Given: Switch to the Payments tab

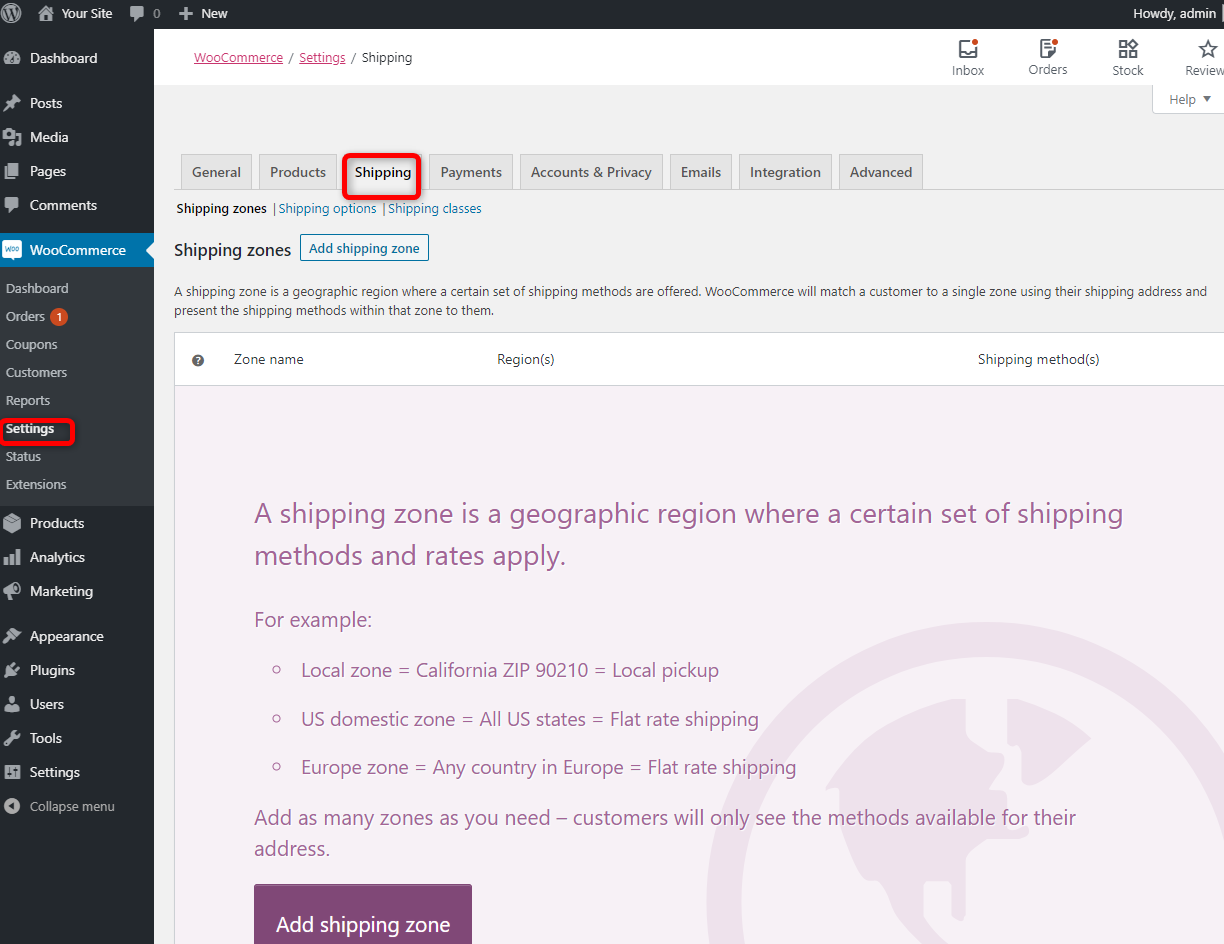Looking at the screenshot, I should click(x=471, y=172).
